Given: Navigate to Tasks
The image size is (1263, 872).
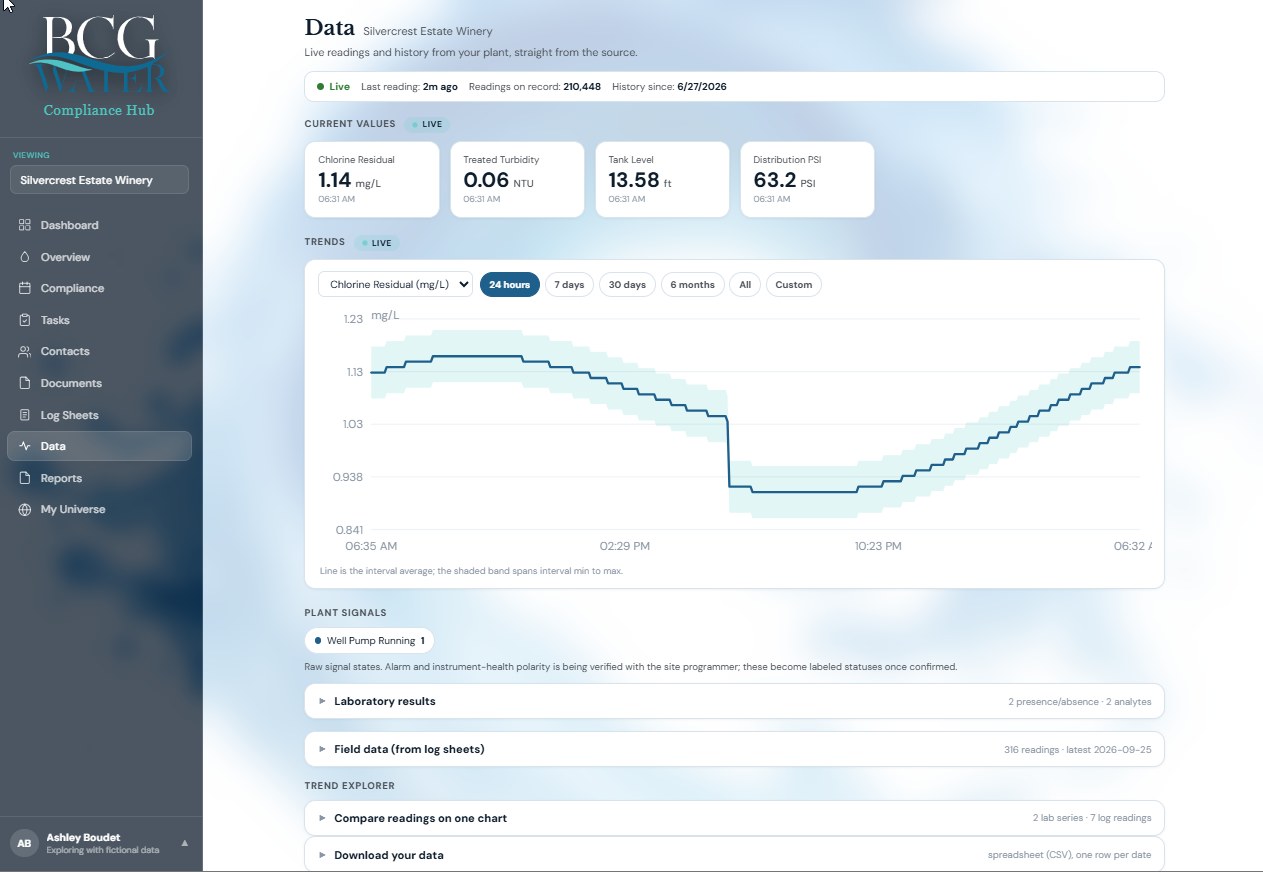Looking at the screenshot, I should 99,320.
